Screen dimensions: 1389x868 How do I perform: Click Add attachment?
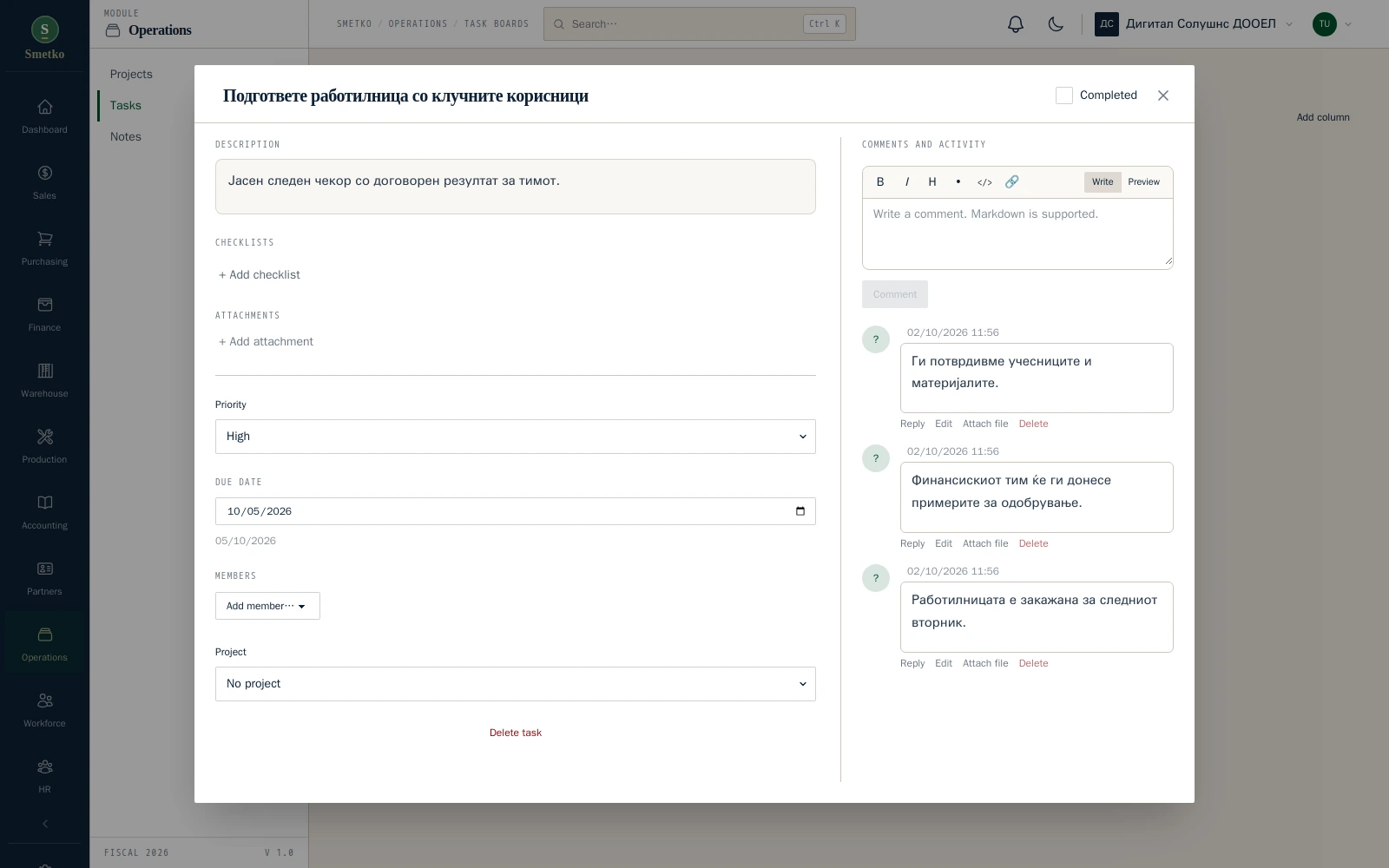266,342
